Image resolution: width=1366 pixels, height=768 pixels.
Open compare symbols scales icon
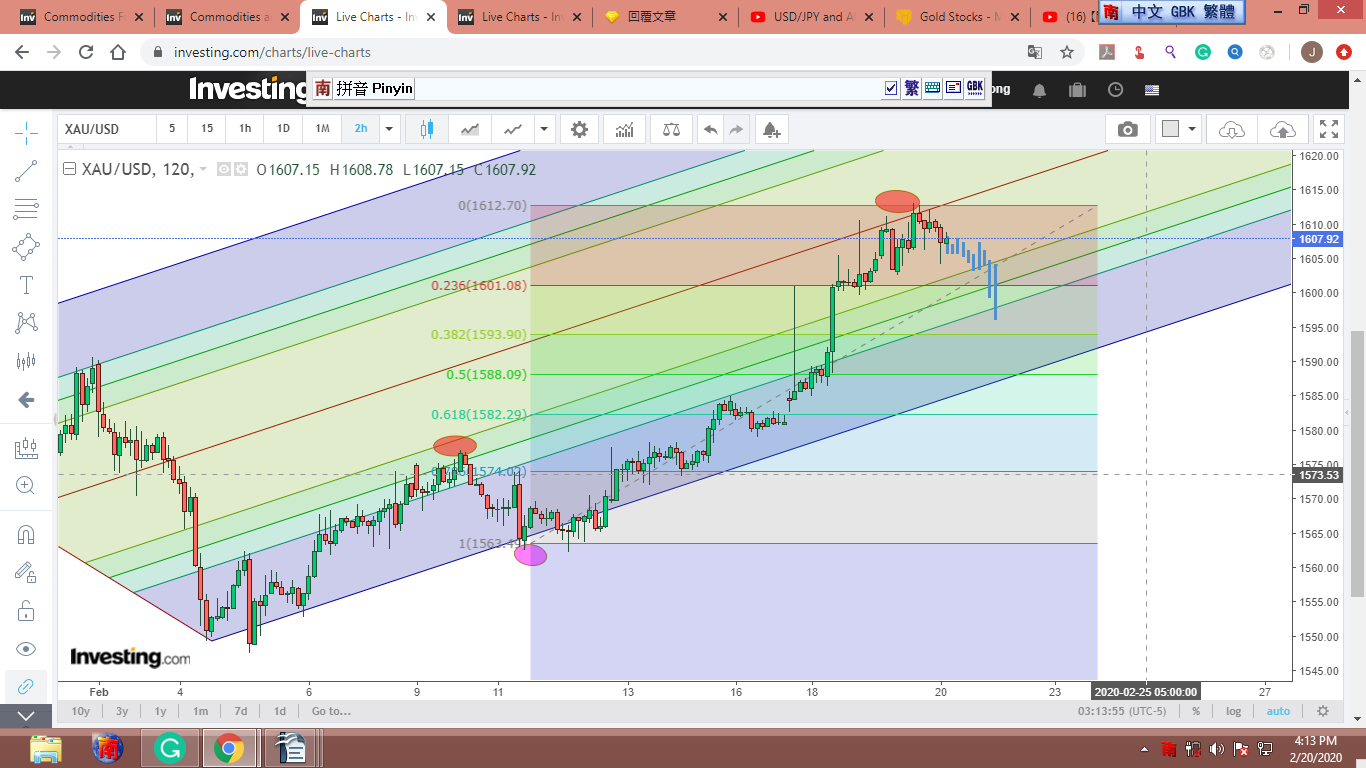click(x=670, y=129)
